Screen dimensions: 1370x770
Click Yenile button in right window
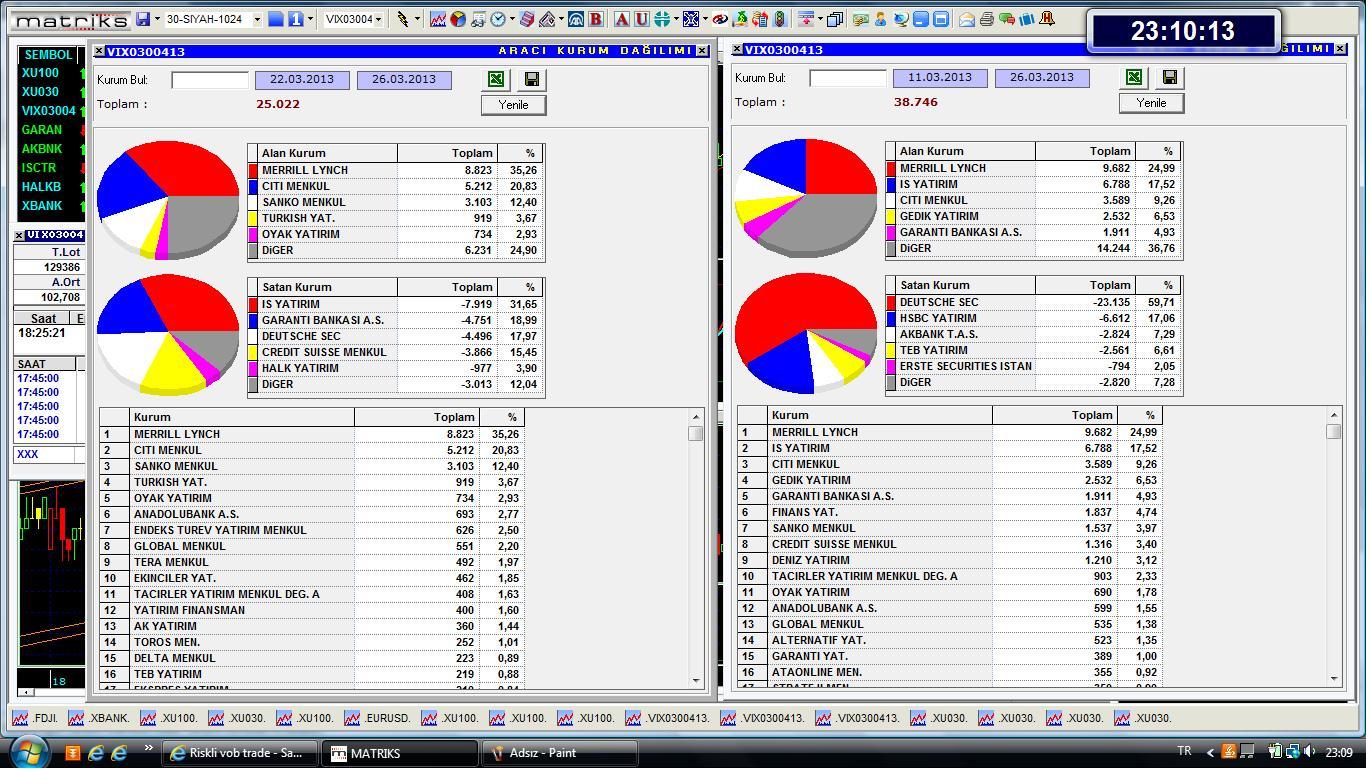coord(1151,103)
